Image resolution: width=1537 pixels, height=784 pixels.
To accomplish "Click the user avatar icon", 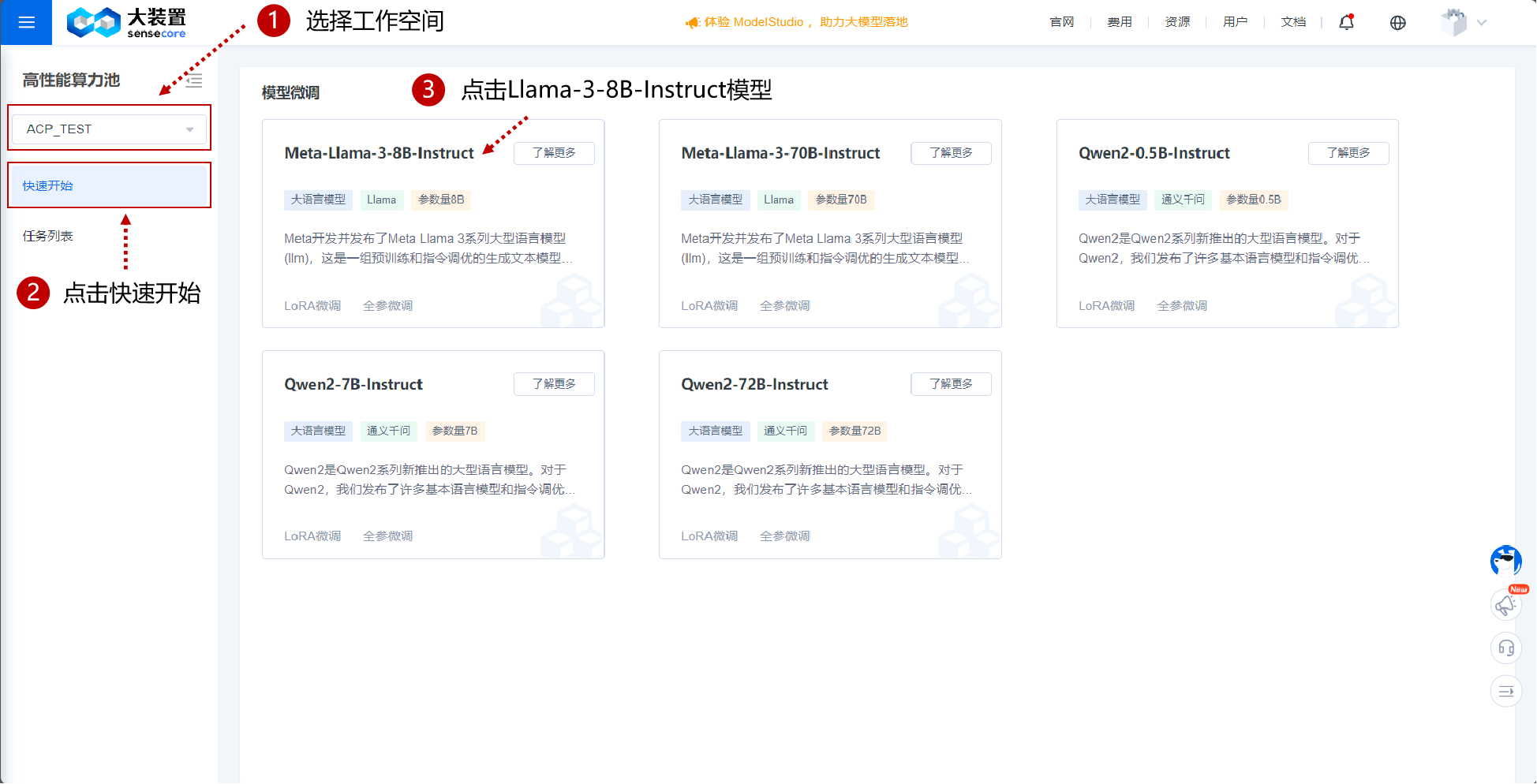I will 1453,22.
